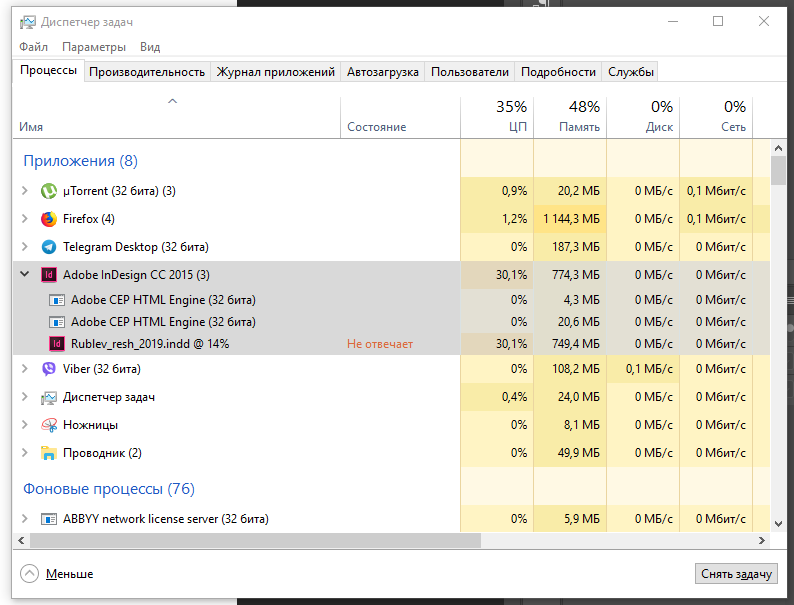Click the Viber application icon

[49, 369]
